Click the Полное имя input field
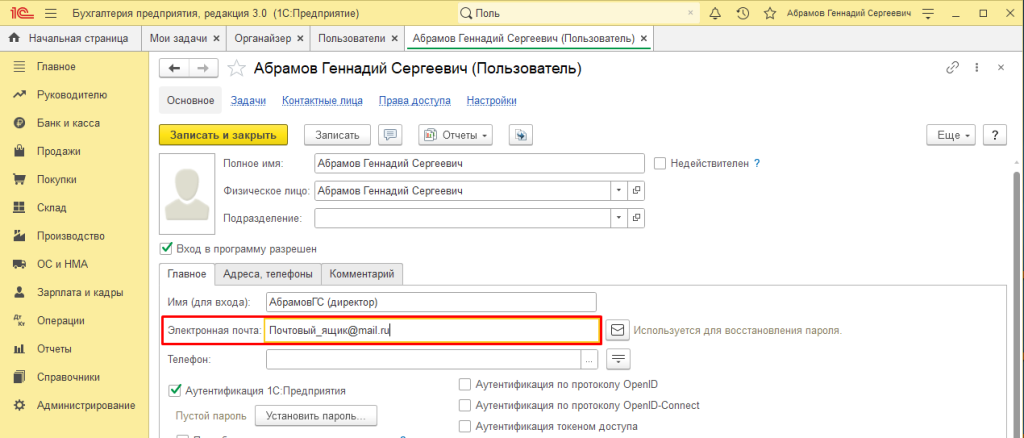1024x438 pixels. (479, 164)
